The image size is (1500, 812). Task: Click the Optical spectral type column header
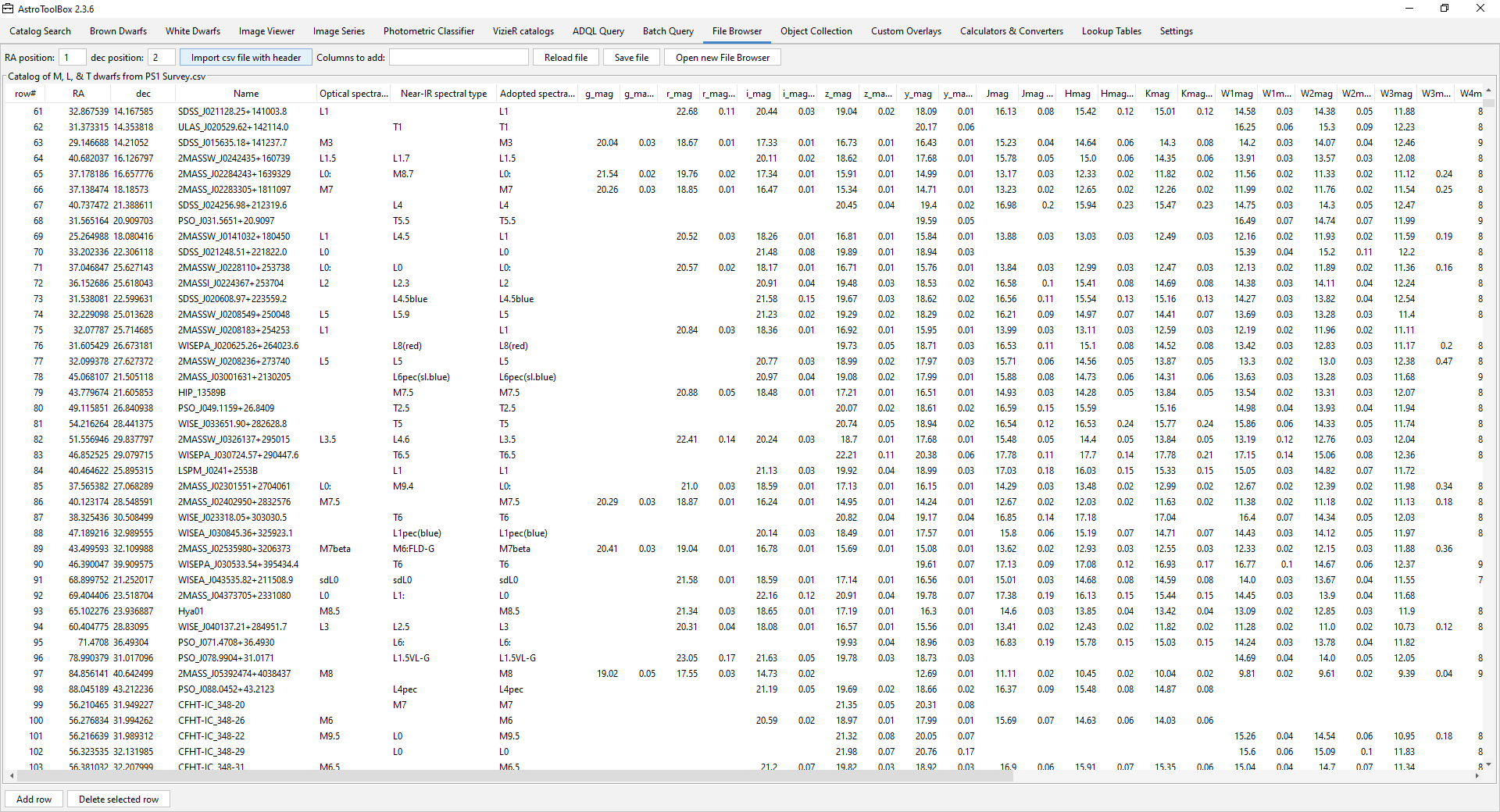(x=354, y=94)
